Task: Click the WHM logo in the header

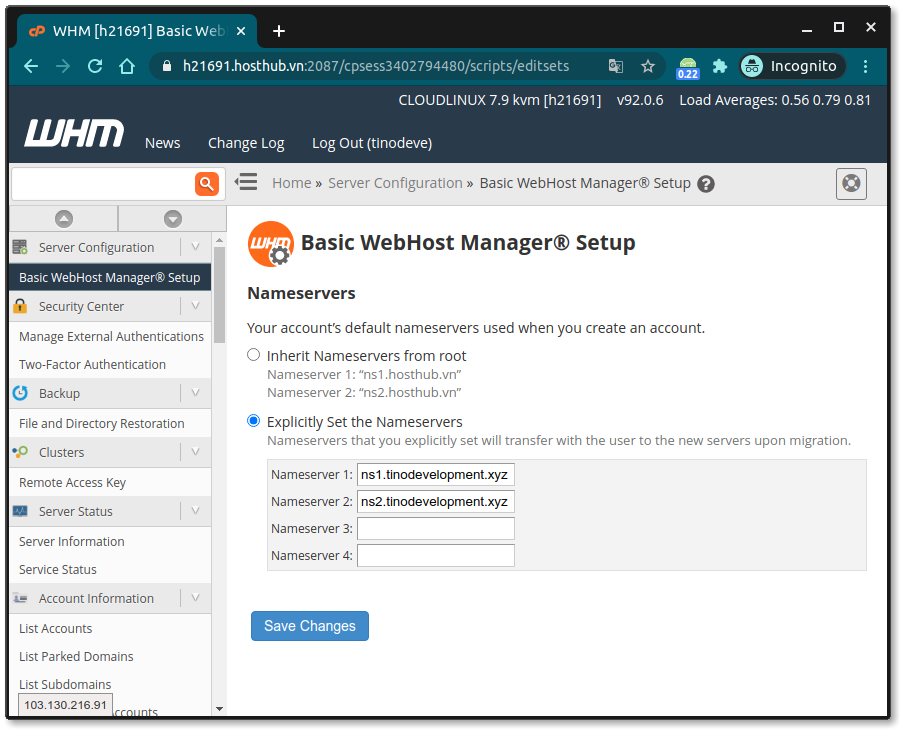Action: tap(74, 133)
